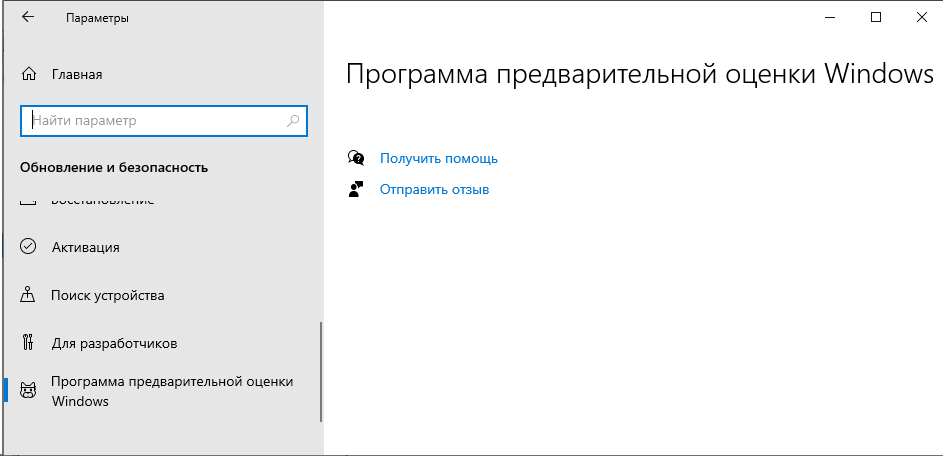Image resolution: width=943 pixels, height=456 pixels.
Task: Click the magnifier icon in search box
Action: click(x=293, y=121)
